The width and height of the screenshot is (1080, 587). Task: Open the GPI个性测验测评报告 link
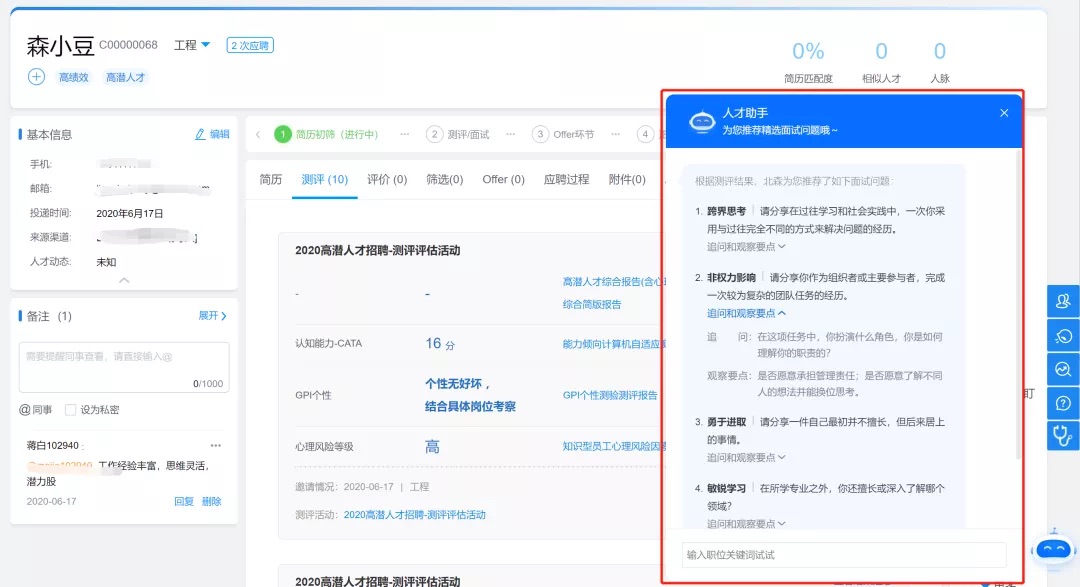point(610,395)
